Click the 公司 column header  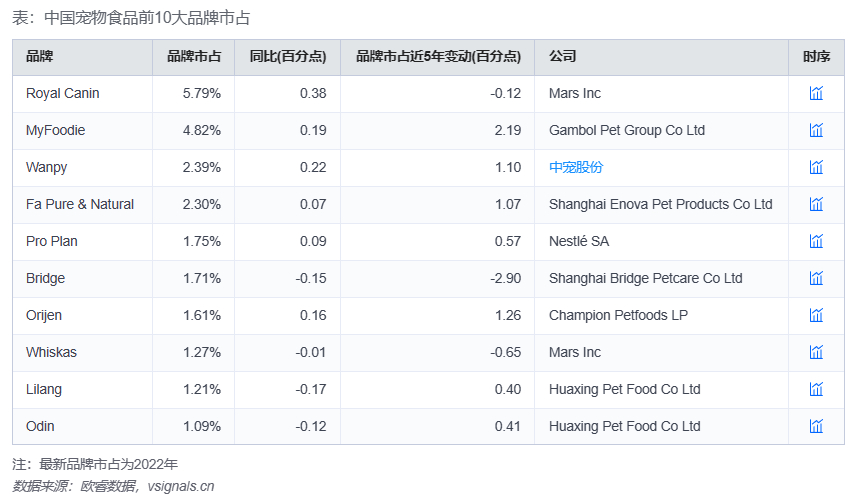563,57
